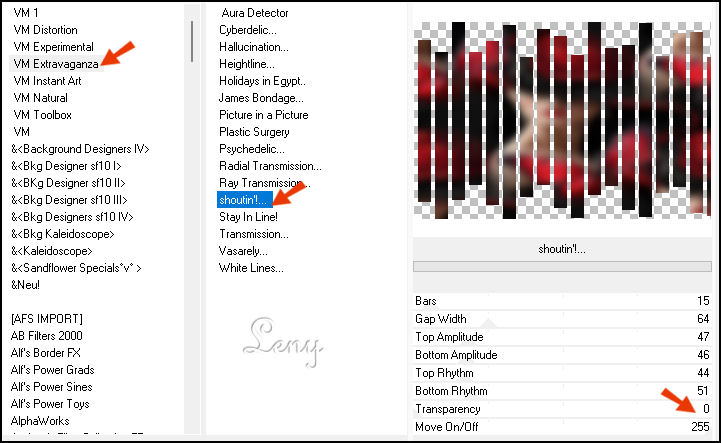Select AB Filters 2000 category
The image size is (721, 443).
[46, 336]
